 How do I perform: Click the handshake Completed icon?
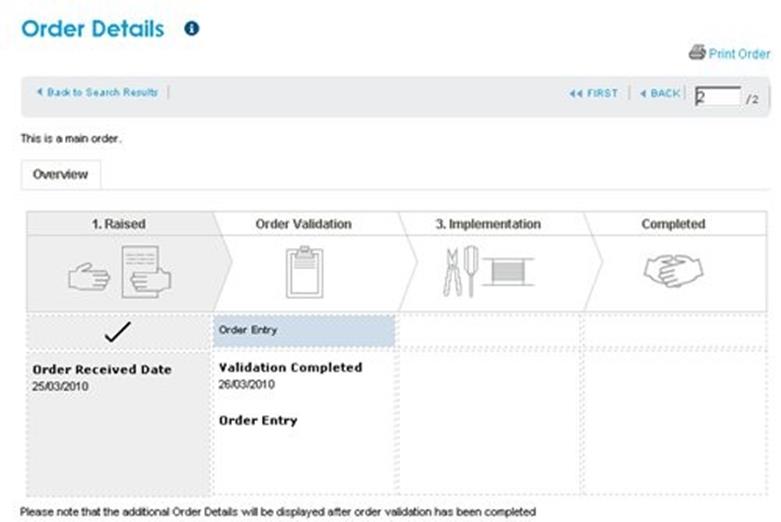pyautogui.click(x=673, y=271)
